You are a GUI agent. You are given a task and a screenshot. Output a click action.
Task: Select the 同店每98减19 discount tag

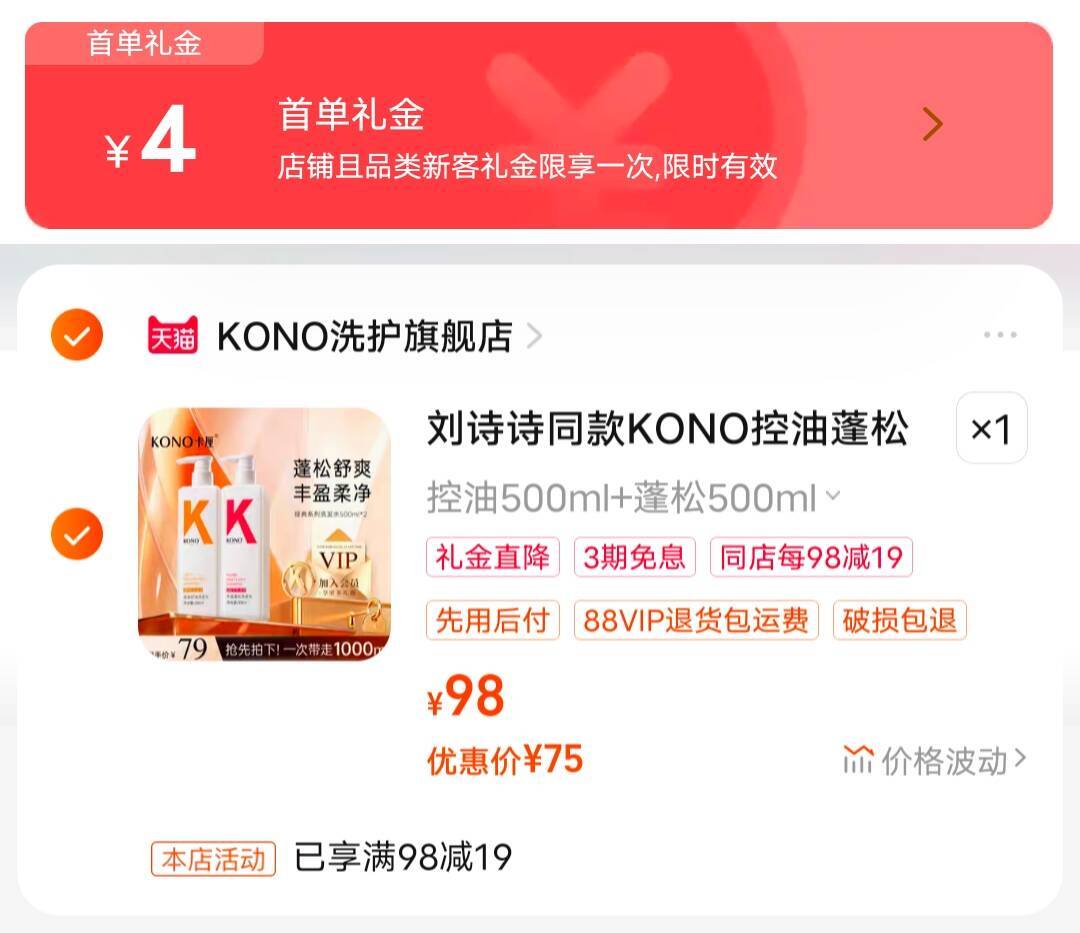(811, 557)
